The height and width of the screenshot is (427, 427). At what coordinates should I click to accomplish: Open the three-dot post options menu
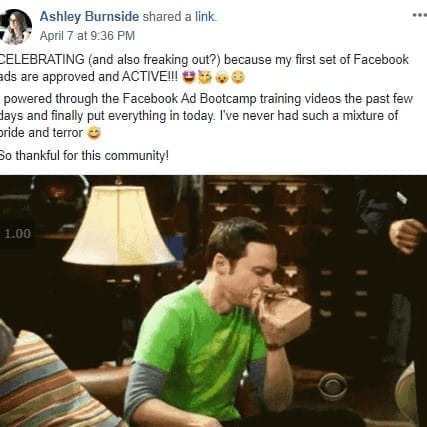(x=420, y=15)
